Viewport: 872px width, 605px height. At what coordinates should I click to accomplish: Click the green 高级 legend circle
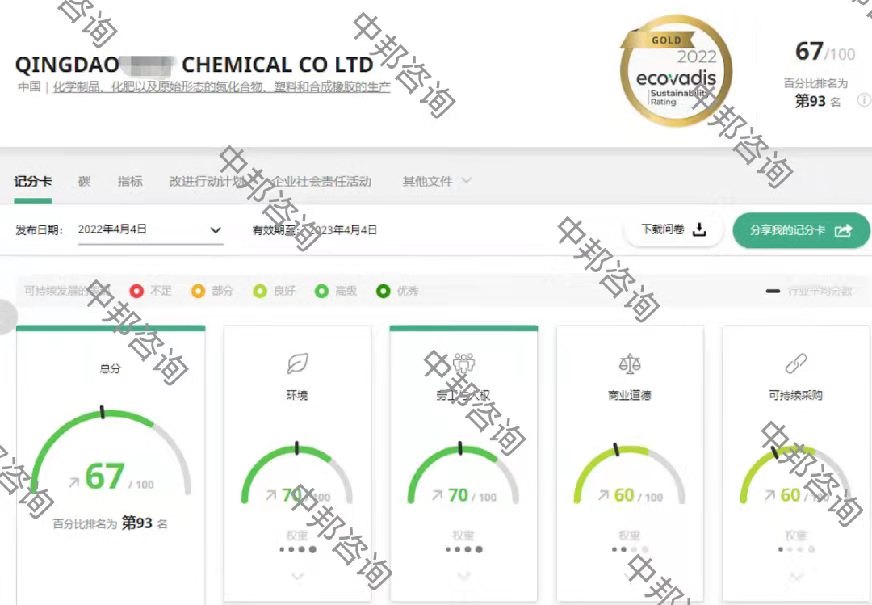(321, 291)
